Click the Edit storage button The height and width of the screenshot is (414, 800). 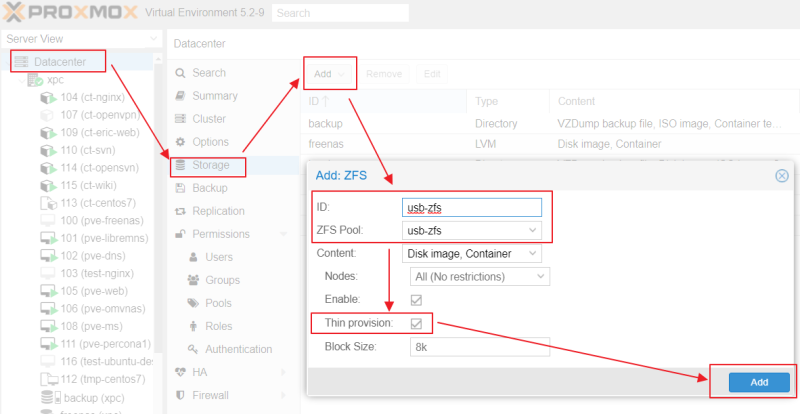pyautogui.click(x=432, y=74)
